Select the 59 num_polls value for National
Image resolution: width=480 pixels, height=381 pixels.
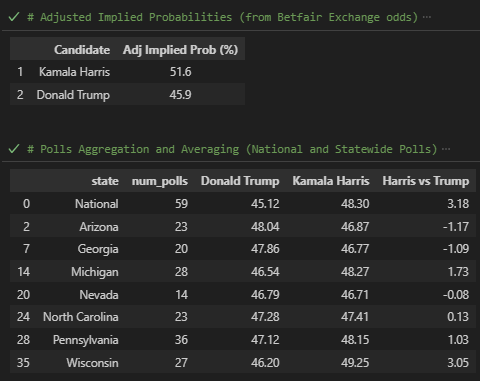coord(181,204)
